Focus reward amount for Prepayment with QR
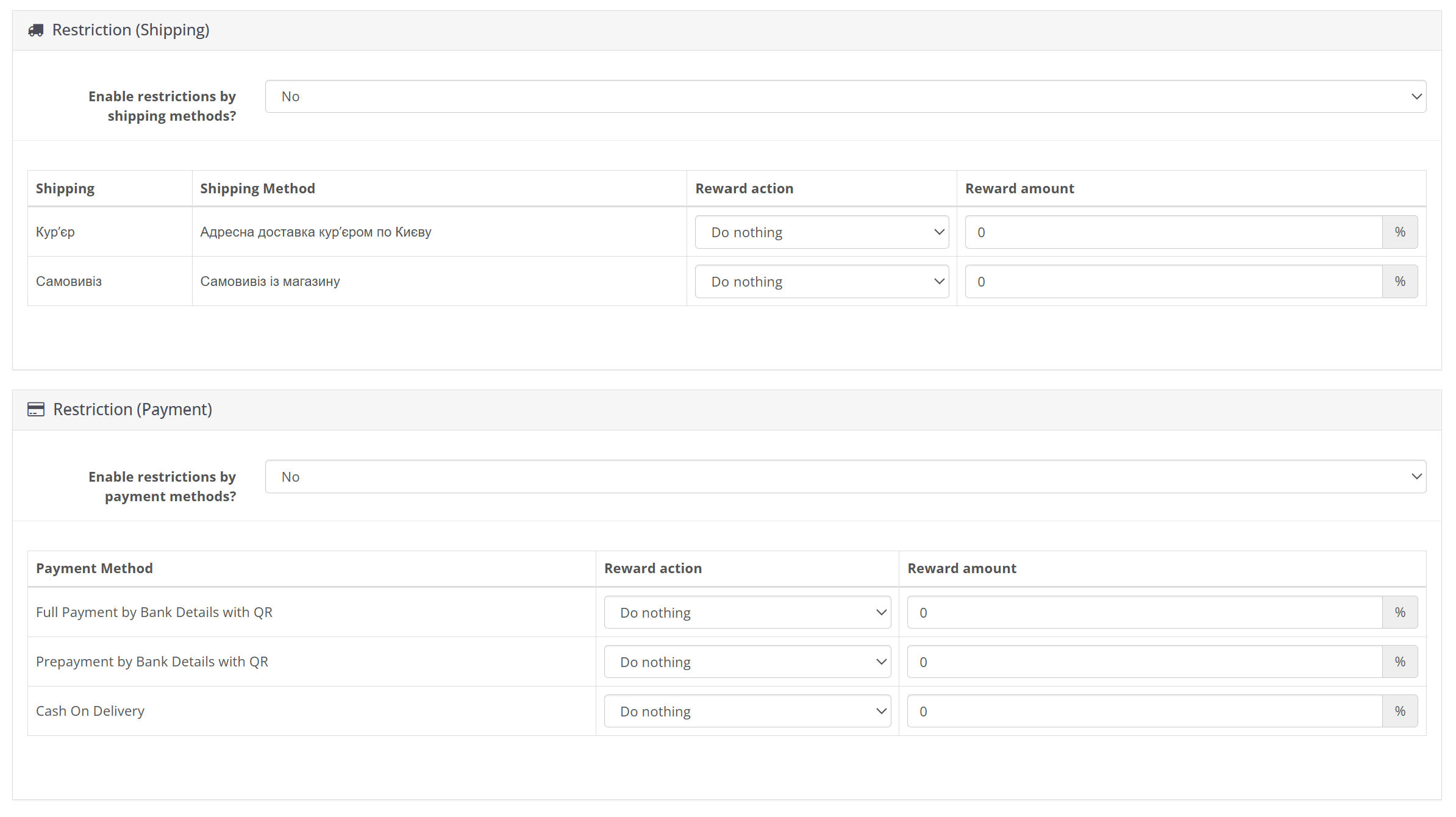The width and height of the screenshot is (1456, 817). (x=1145, y=662)
